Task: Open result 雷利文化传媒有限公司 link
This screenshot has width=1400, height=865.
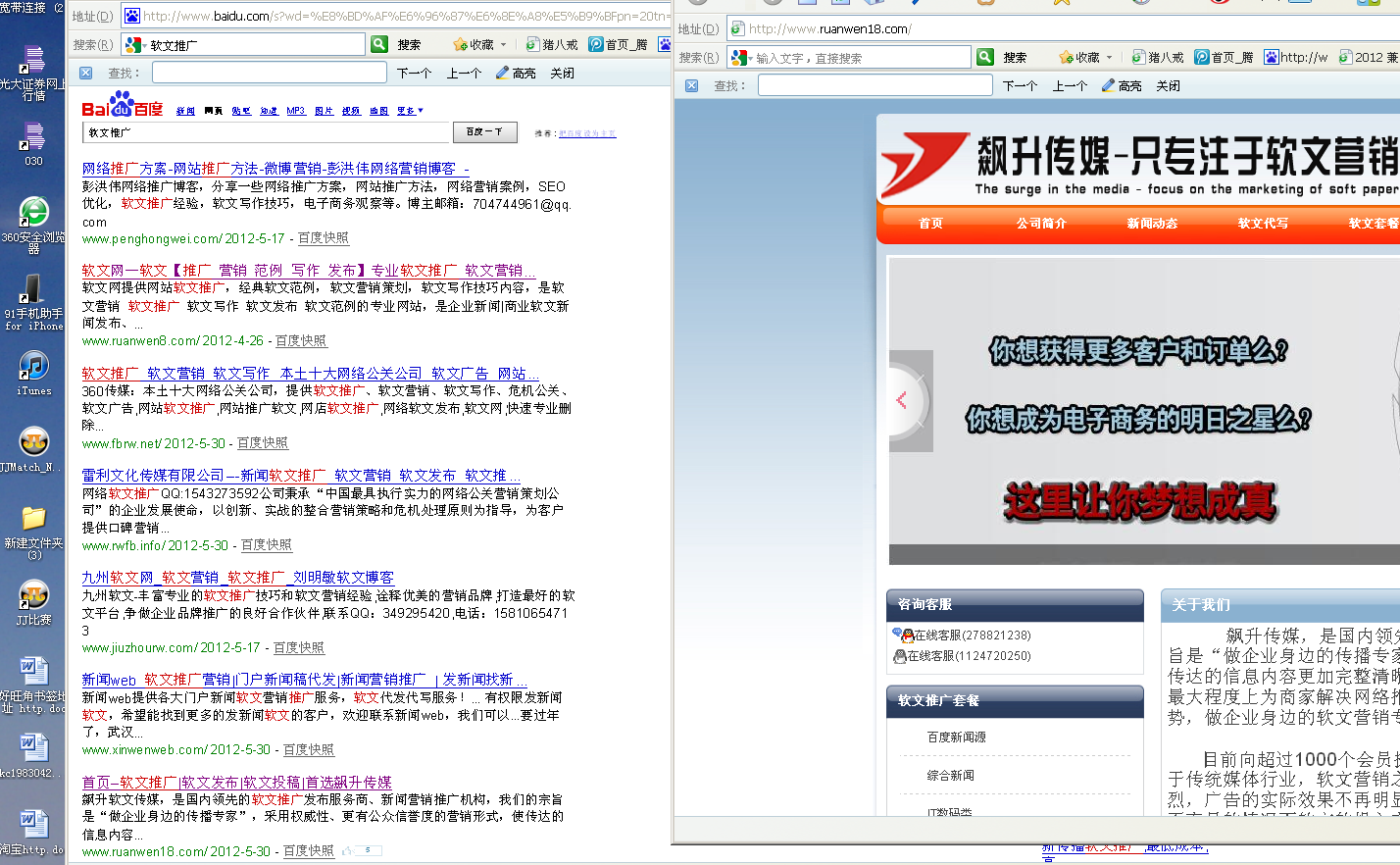Action: [301, 476]
